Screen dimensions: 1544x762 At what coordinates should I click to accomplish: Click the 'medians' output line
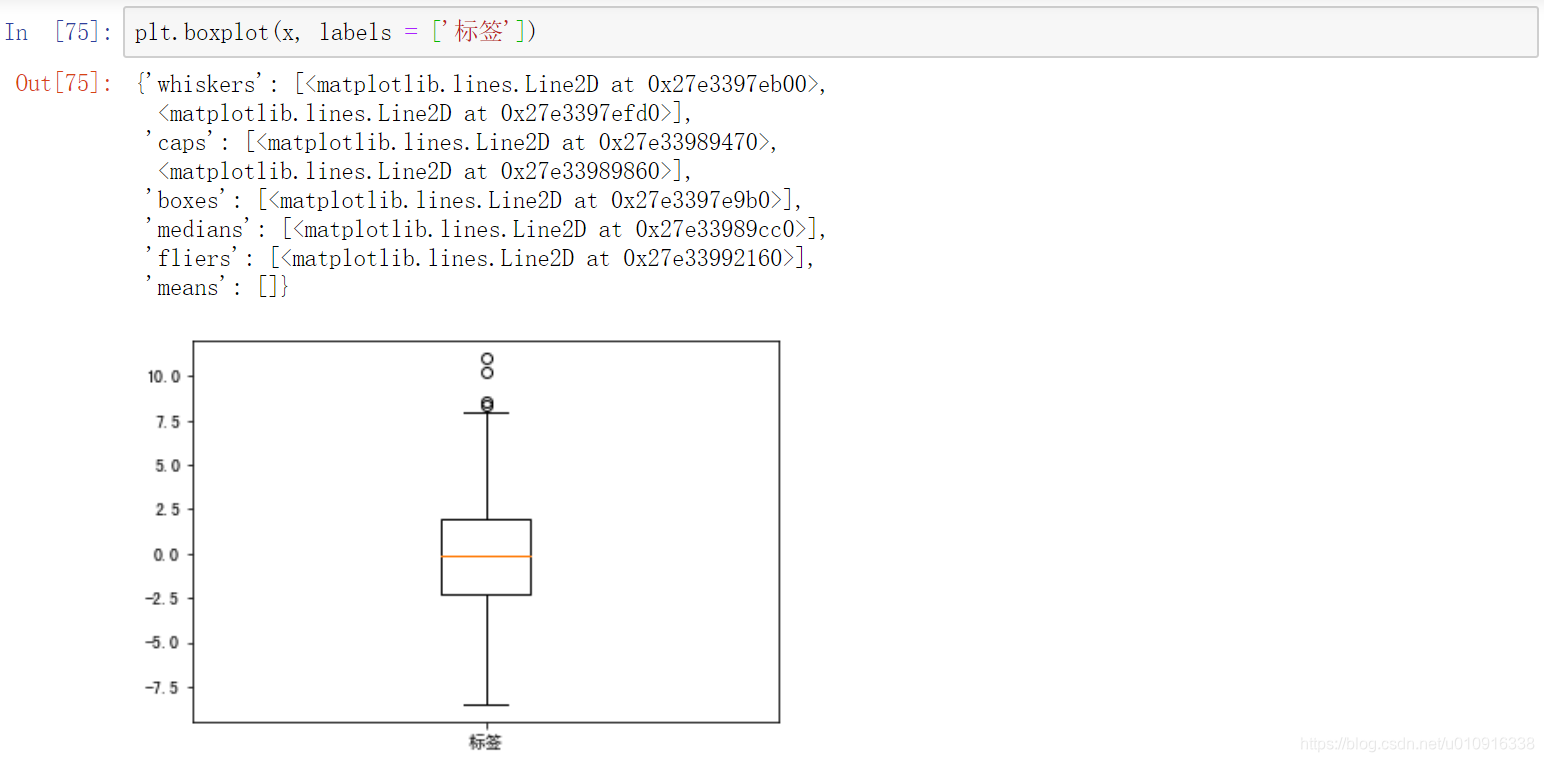[x=486, y=230]
